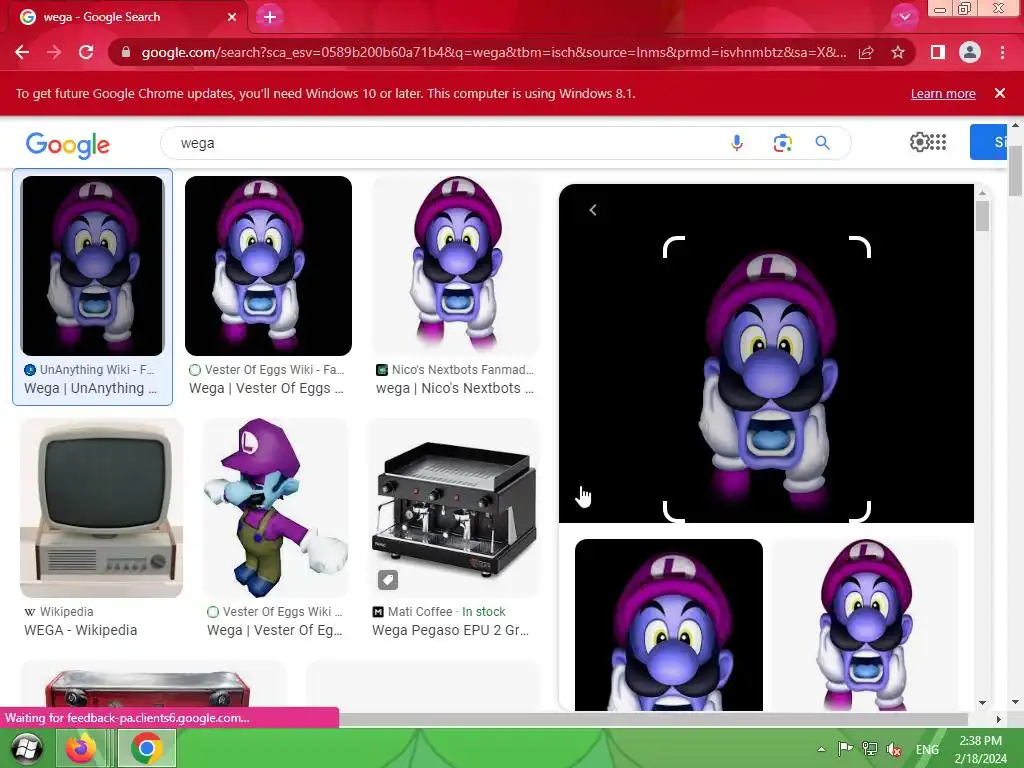
Task: Open Action Center flag icon
Action: coord(845,749)
